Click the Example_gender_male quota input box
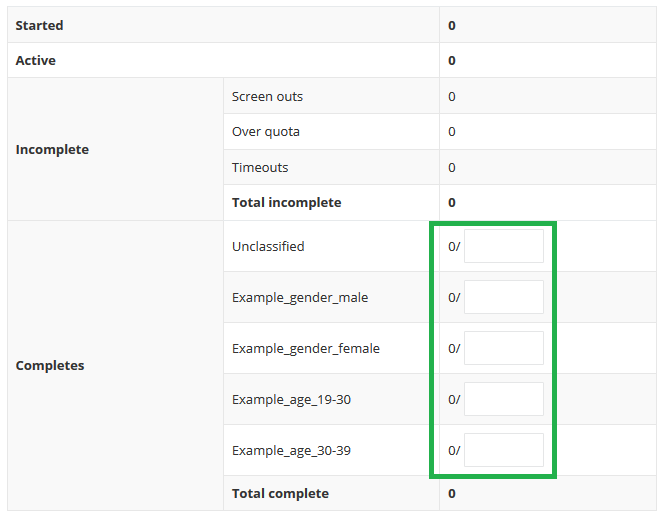This screenshot has height=522, width=669. 503,297
